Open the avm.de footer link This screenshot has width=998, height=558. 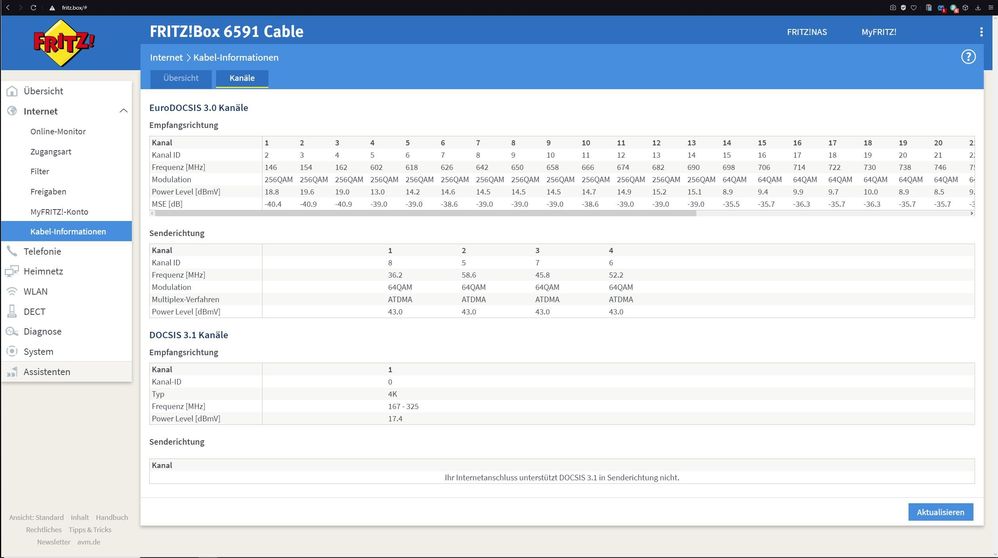click(x=88, y=542)
